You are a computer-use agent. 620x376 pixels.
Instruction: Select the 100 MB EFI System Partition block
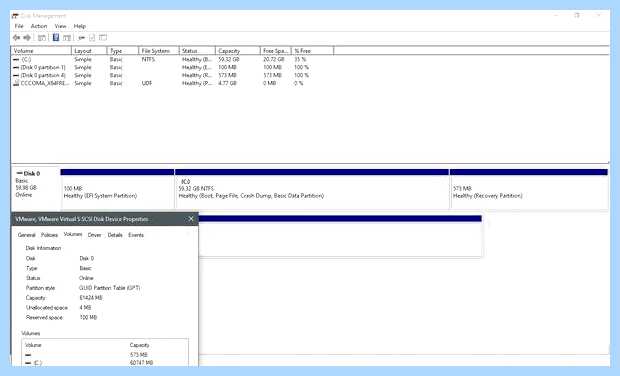(117, 189)
